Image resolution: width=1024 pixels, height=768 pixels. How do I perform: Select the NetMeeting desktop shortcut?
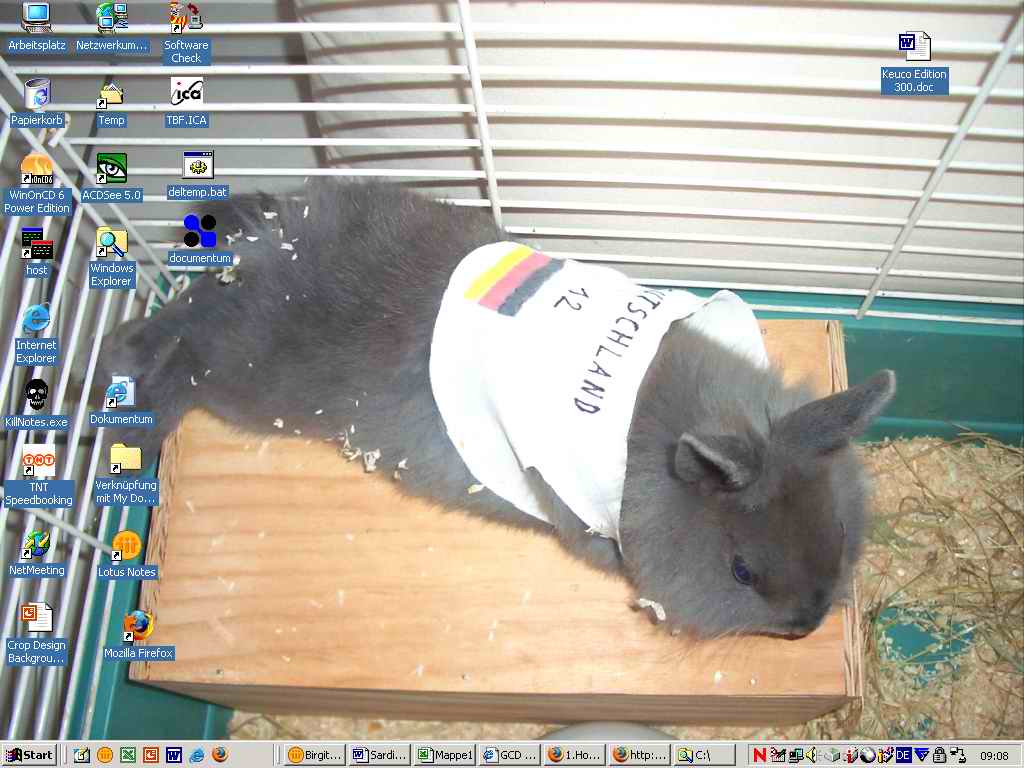coord(36,545)
